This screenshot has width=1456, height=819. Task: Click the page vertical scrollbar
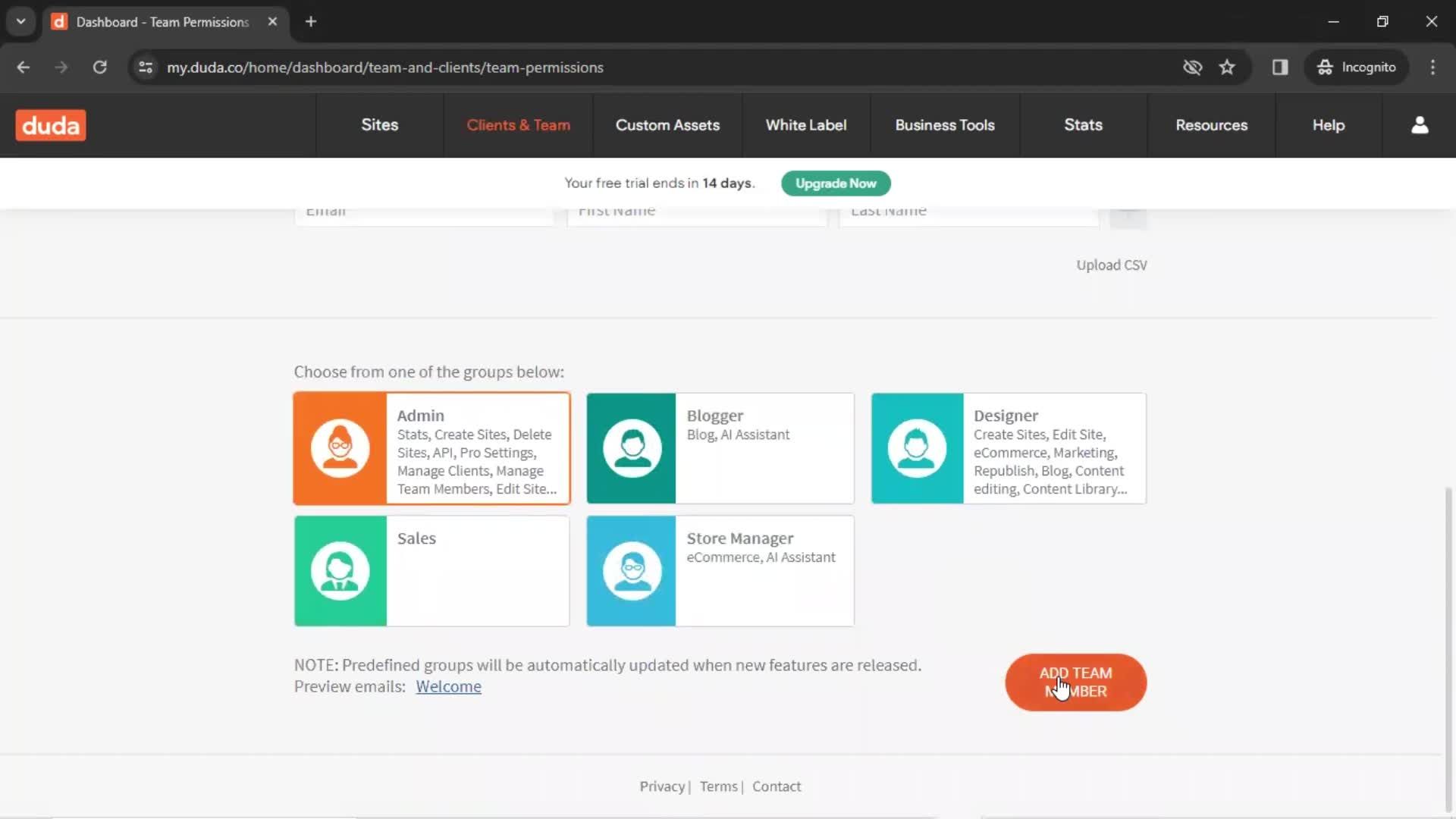pos(1448,648)
